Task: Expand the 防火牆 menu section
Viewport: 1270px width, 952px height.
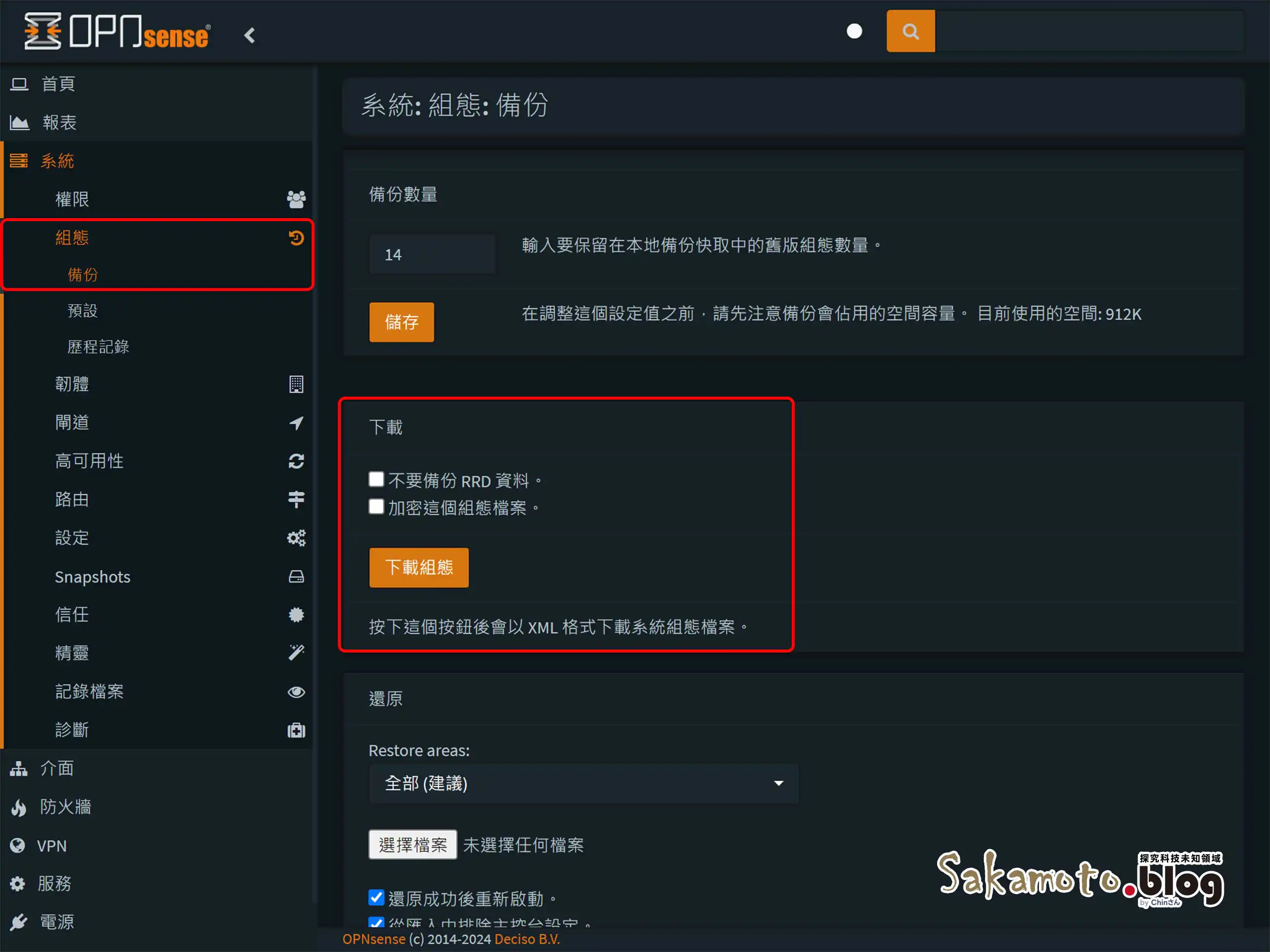Action: [x=65, y=807]
